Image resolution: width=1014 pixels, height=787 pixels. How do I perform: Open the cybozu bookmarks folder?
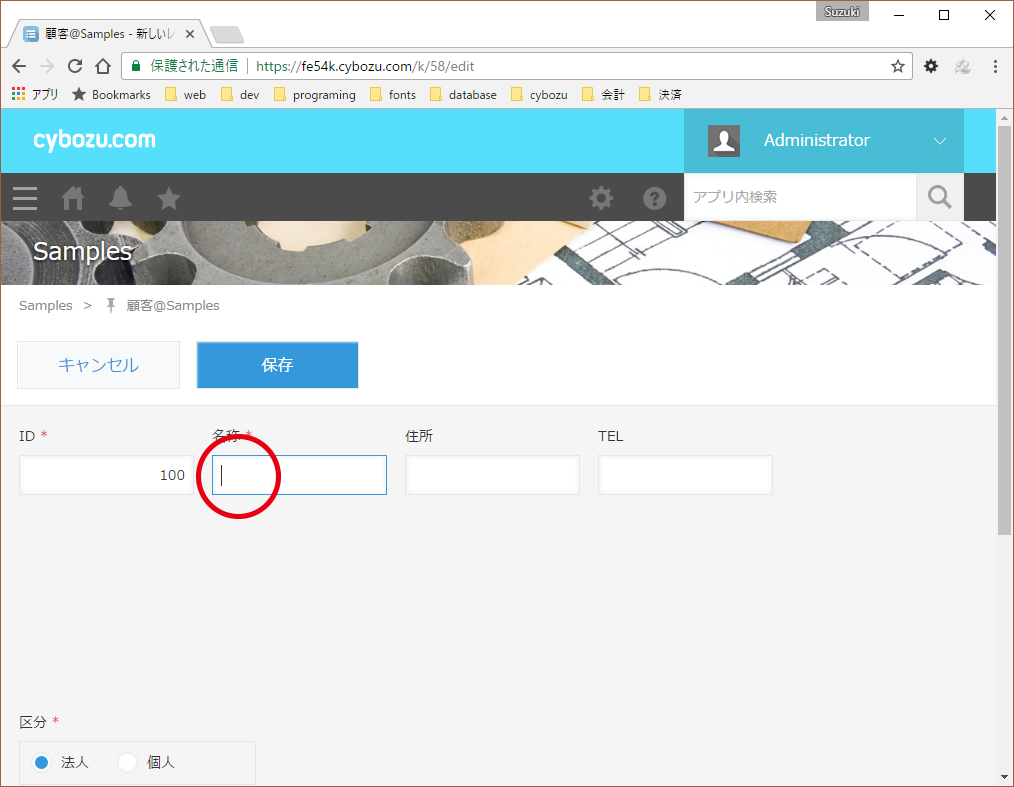point(539,94)
